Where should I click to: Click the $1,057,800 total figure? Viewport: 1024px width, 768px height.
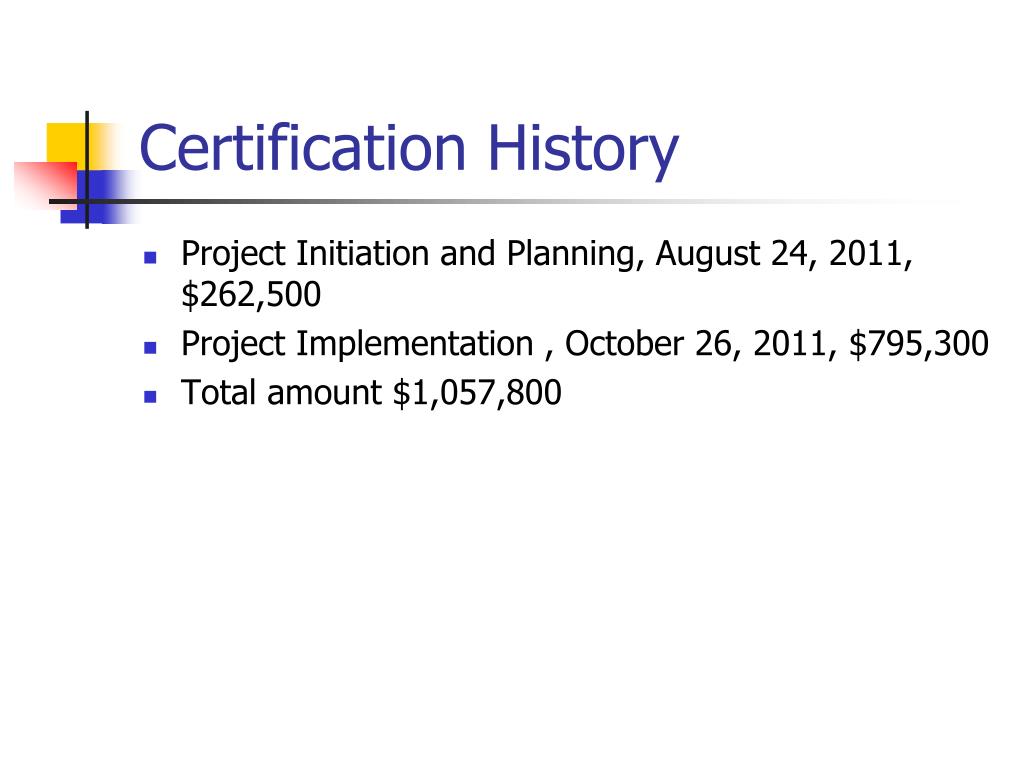(x=477, y=393)
